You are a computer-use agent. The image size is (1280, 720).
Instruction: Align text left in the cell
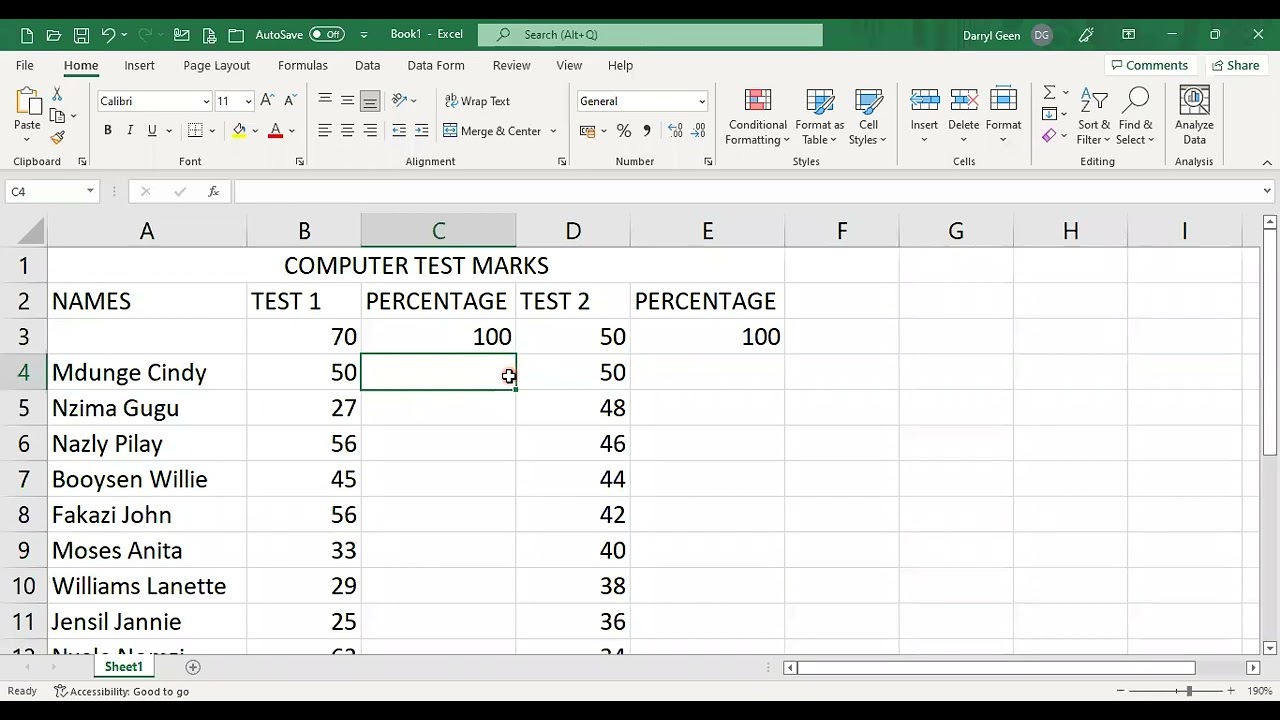click(x=325, y=131)
